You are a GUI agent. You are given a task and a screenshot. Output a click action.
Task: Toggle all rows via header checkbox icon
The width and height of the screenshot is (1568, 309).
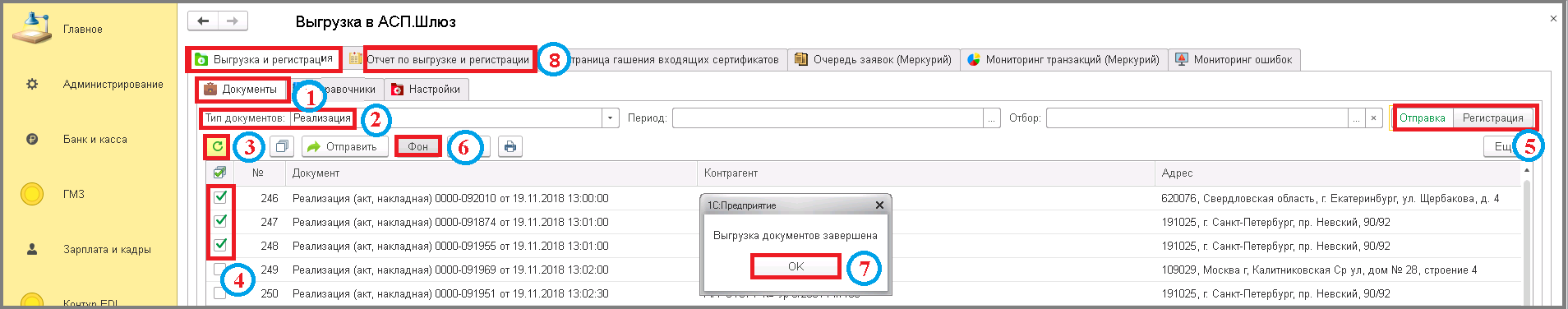pos(219,173)
